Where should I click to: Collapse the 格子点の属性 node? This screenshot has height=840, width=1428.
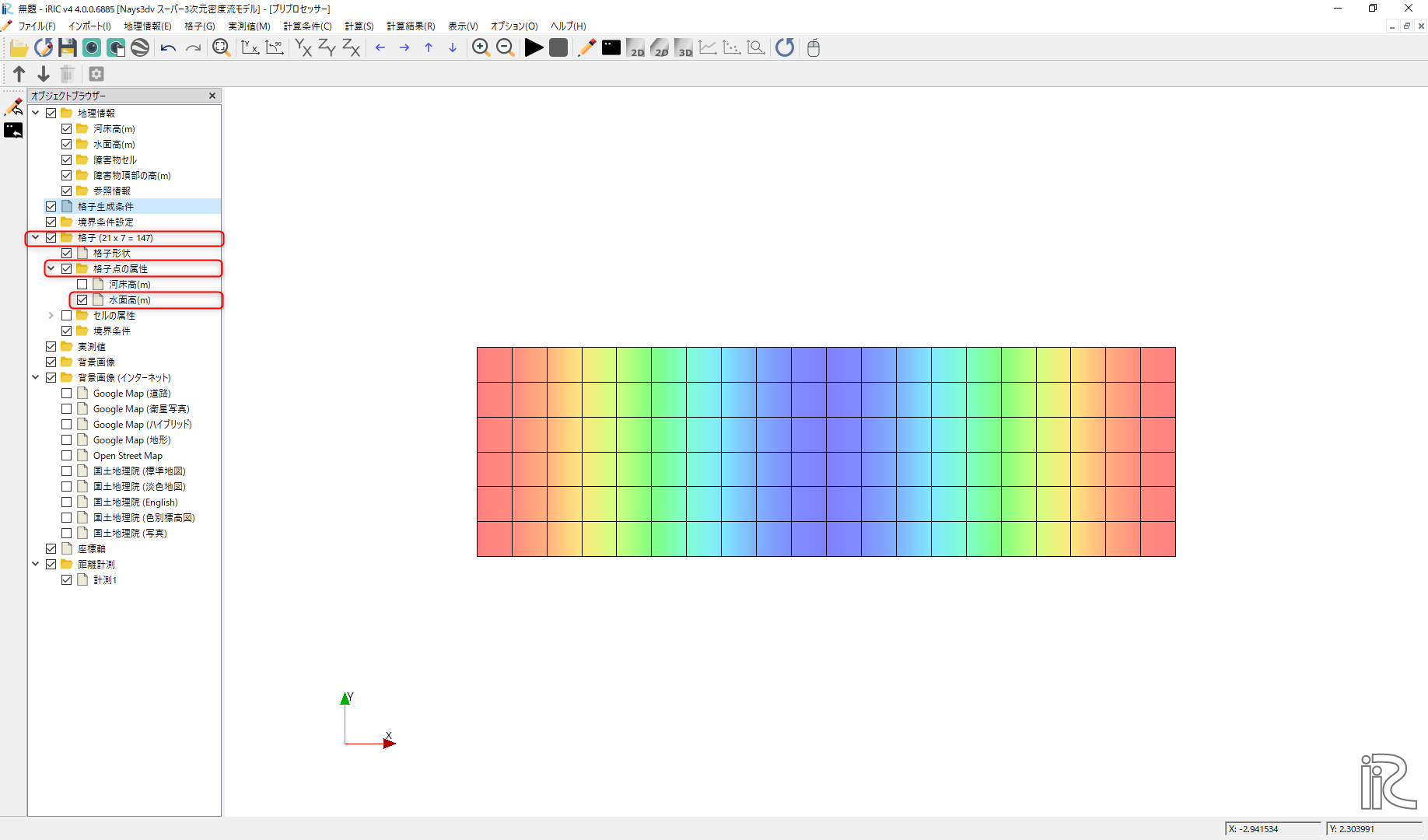(x=51, y=268)
